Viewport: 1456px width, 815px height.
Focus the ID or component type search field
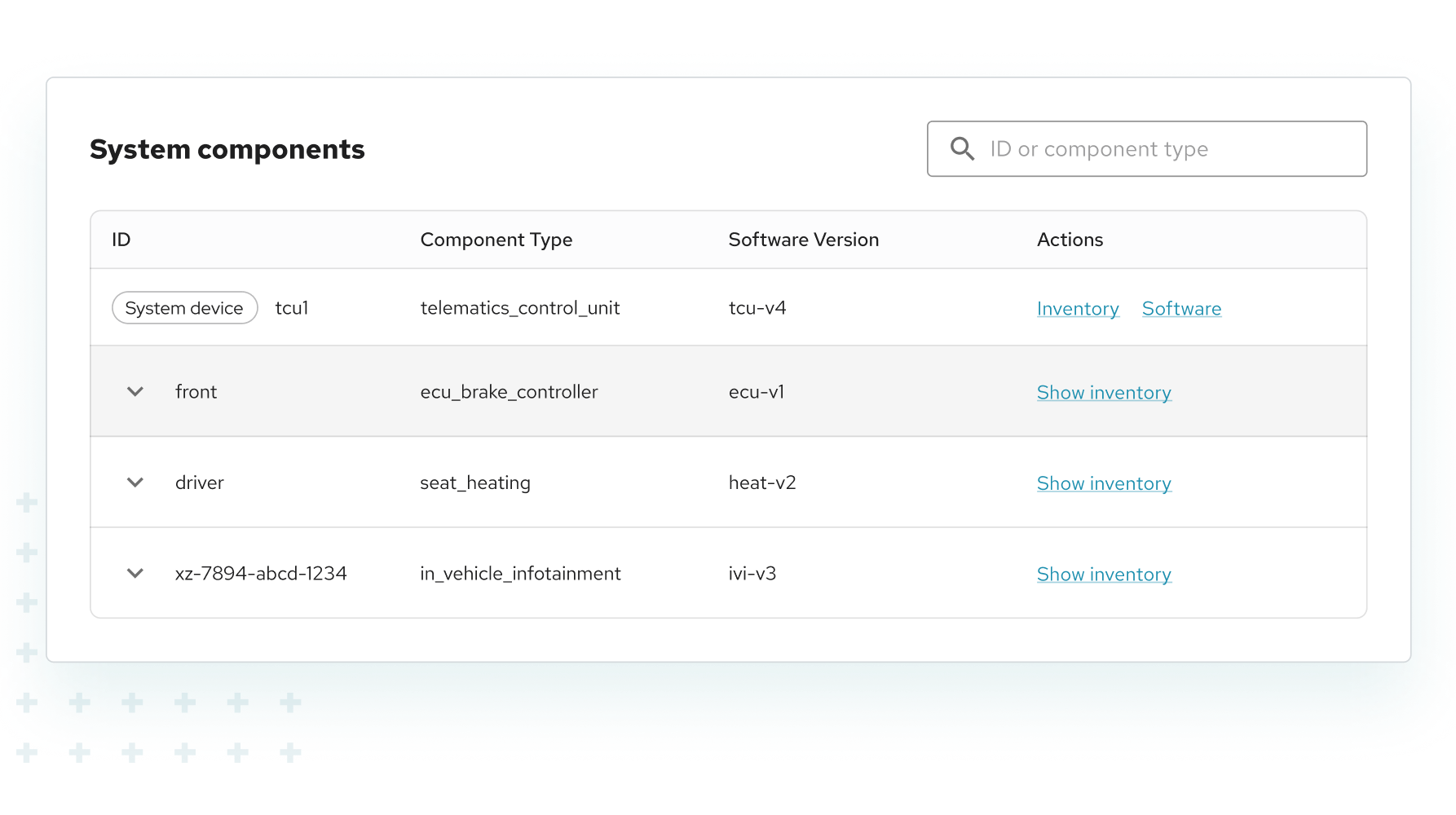1146,148
